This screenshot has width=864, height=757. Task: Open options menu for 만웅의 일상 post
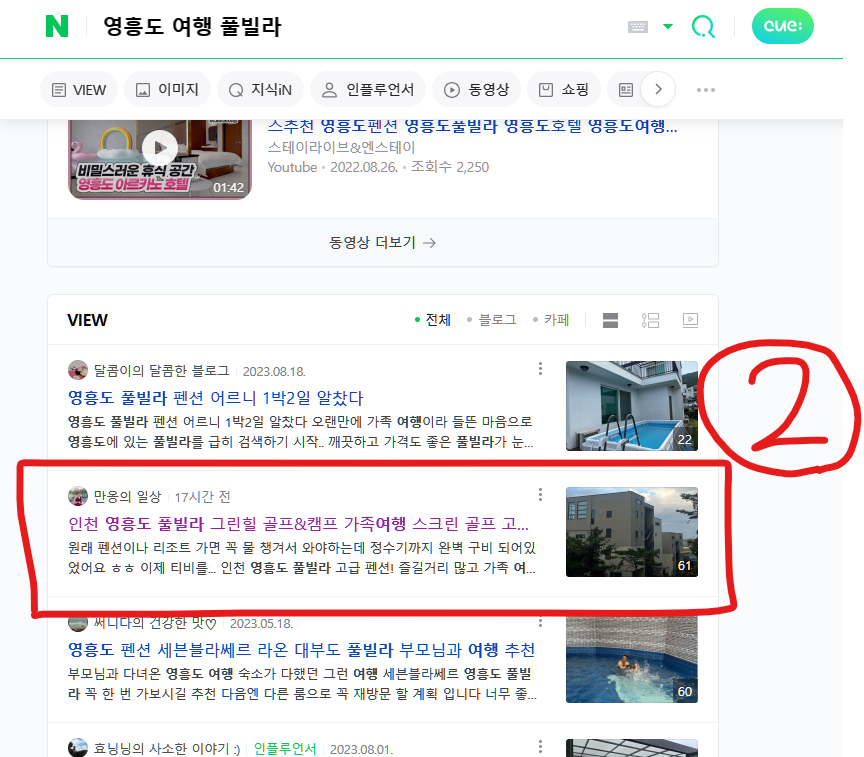(x=540, y=495)
